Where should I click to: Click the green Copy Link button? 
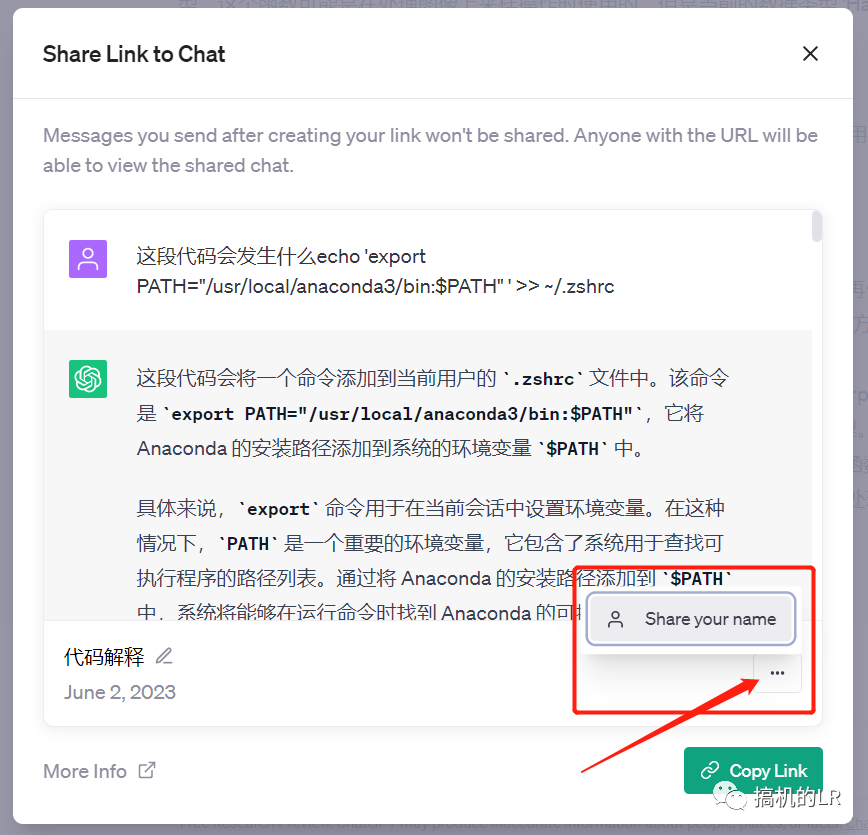[x=753, y=770]
